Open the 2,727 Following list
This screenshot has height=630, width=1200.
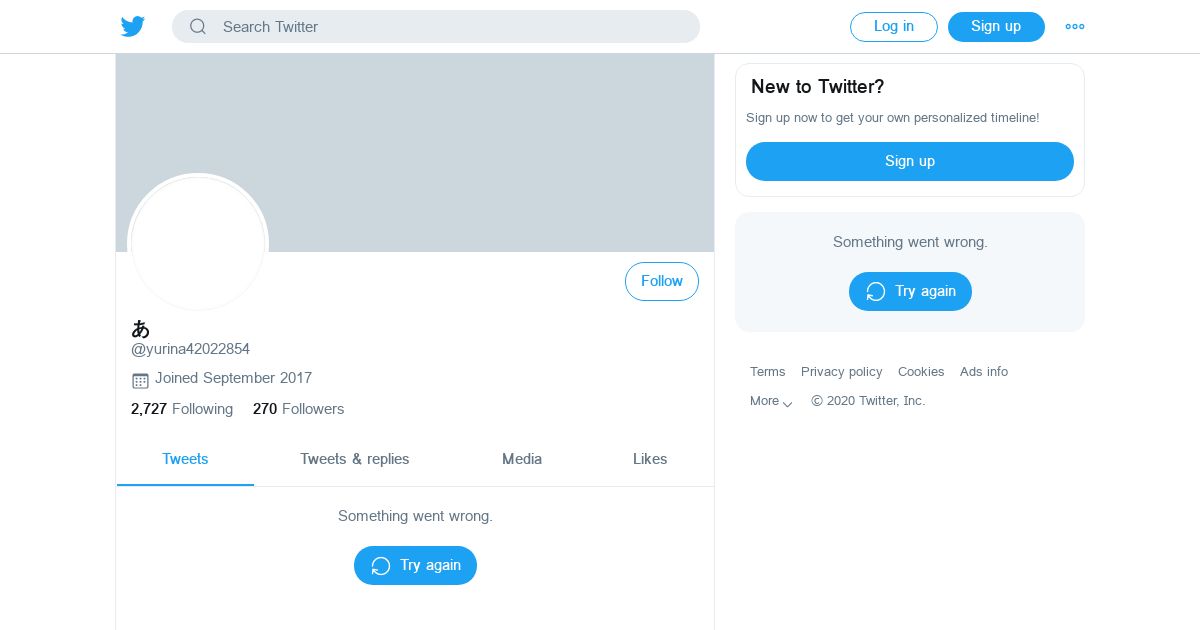point(182,409)
